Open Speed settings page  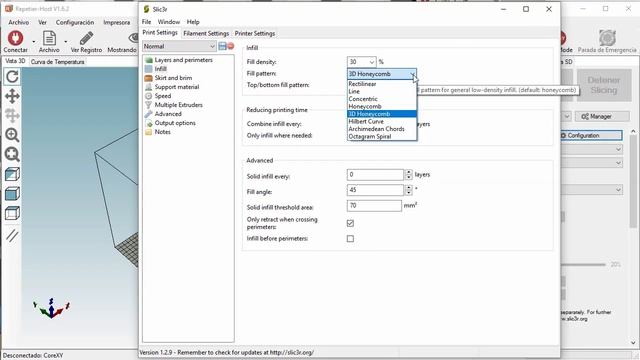[x=162, y=96]
